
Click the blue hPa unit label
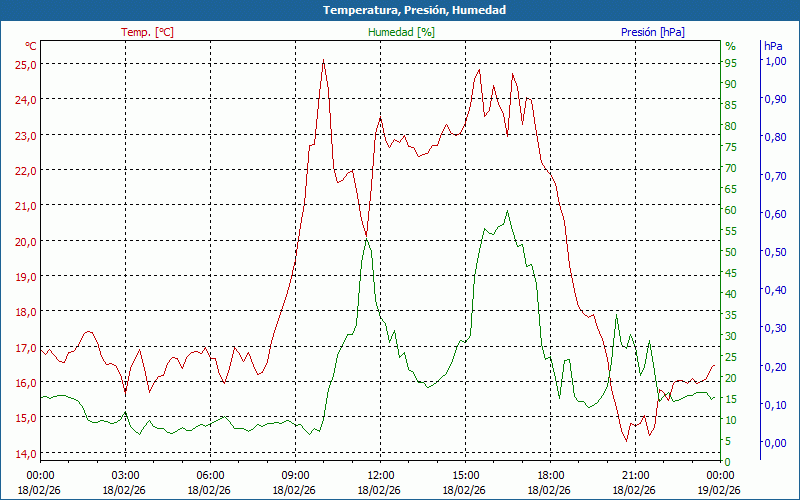773,46
